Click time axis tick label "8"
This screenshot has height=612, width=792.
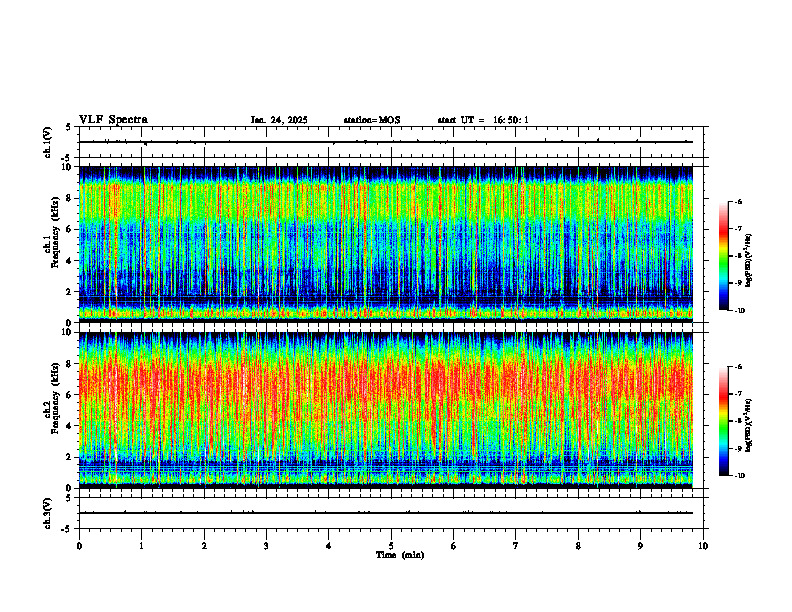click(578, 546)
